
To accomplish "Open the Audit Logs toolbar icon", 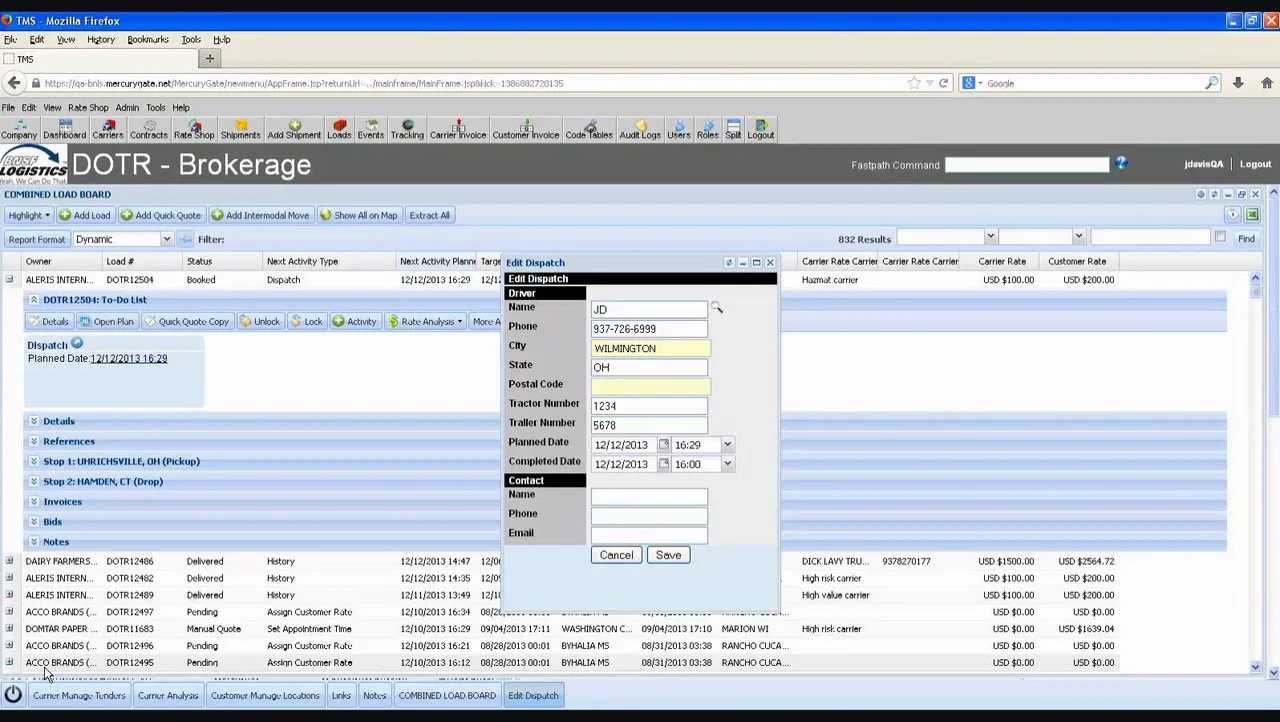I will pos(640,129).
